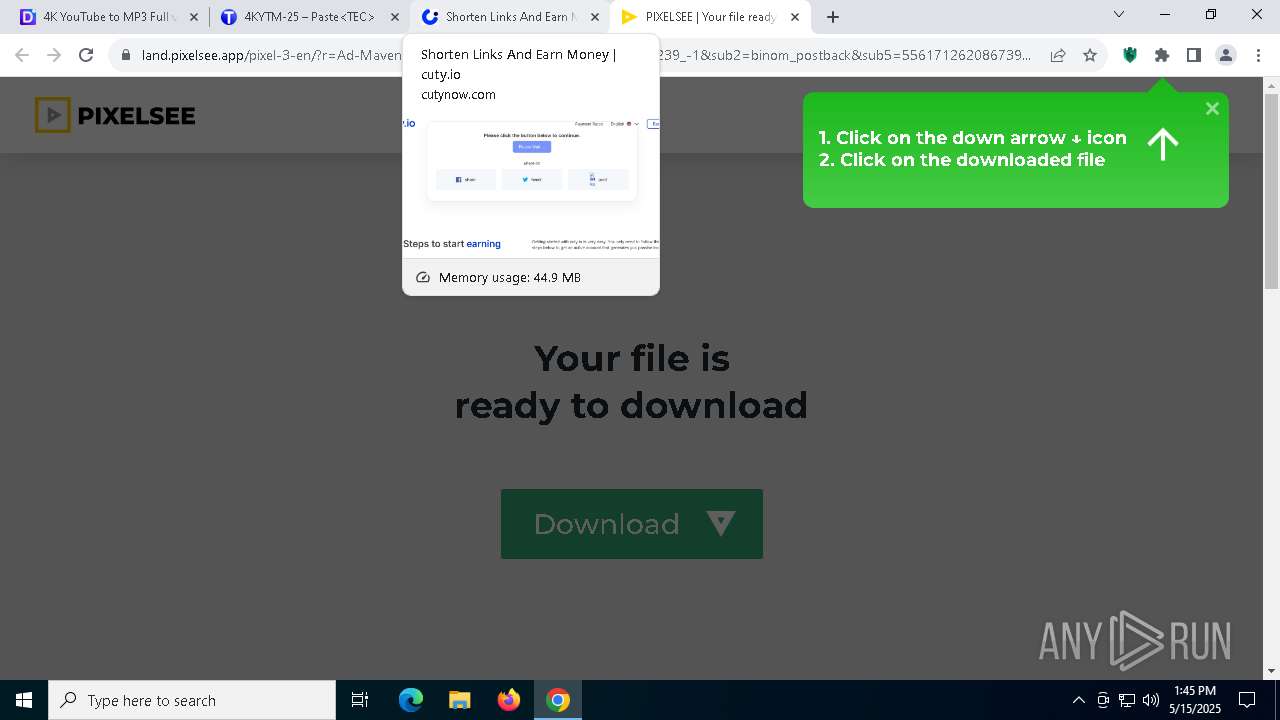1280x720 pixels.
Task: Click the green Download button
Action: pos(631,524)
